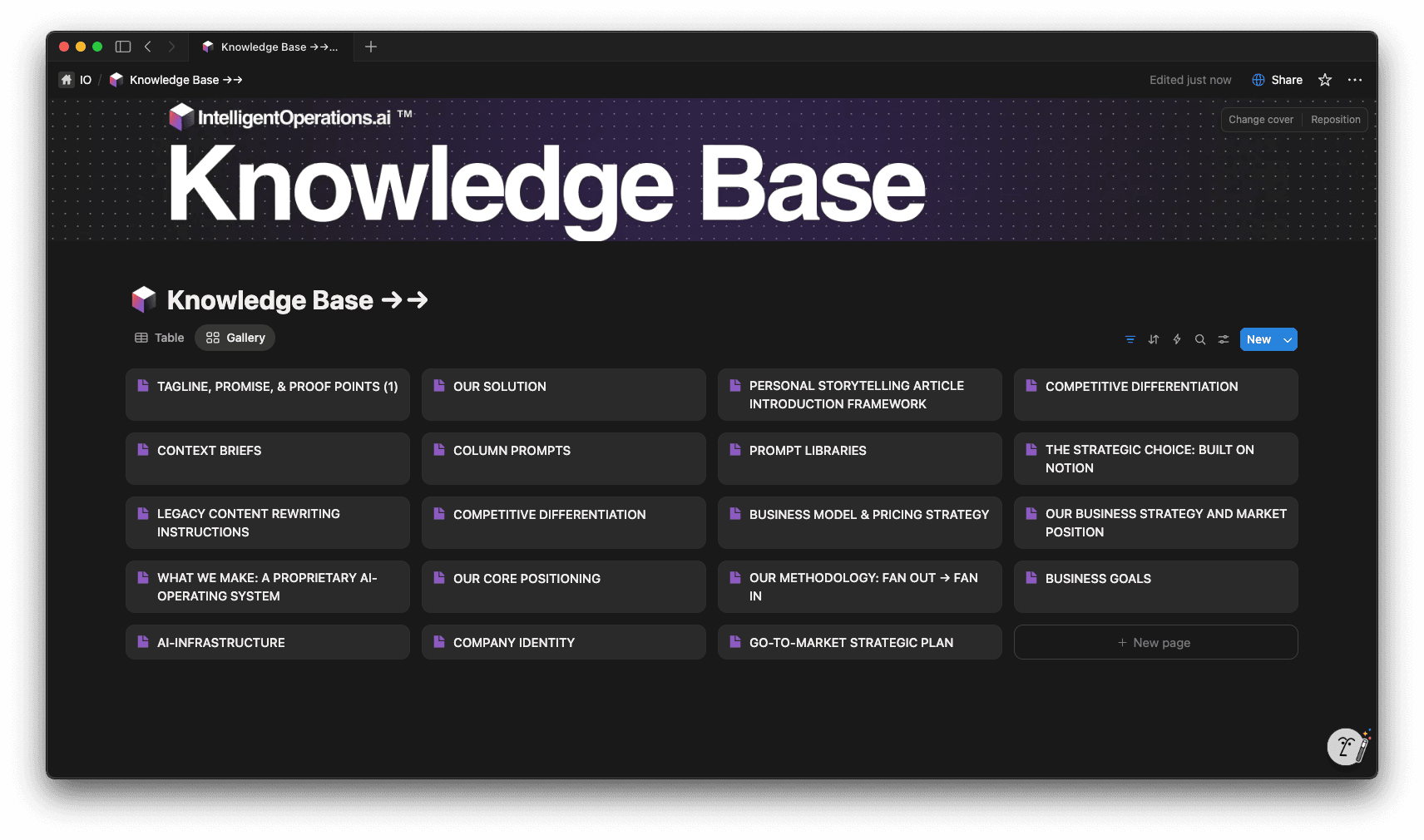Open the BUSINESS GOALS page card

(x=1155, y=586)
